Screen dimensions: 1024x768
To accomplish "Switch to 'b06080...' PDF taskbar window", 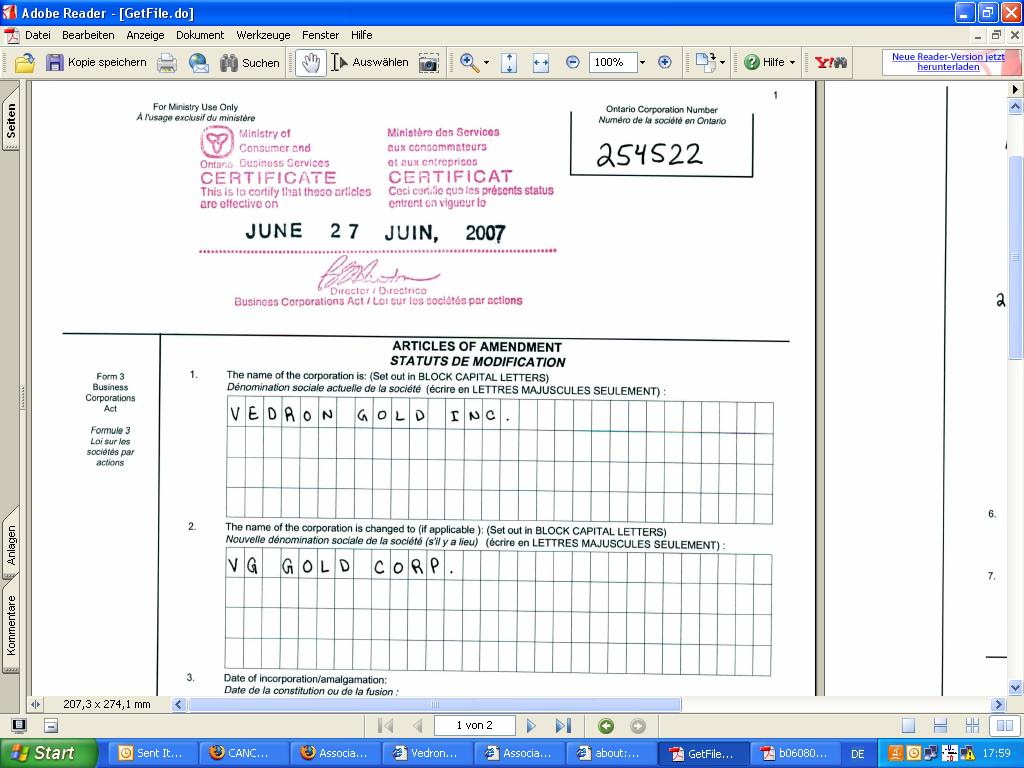I will 794,753.
